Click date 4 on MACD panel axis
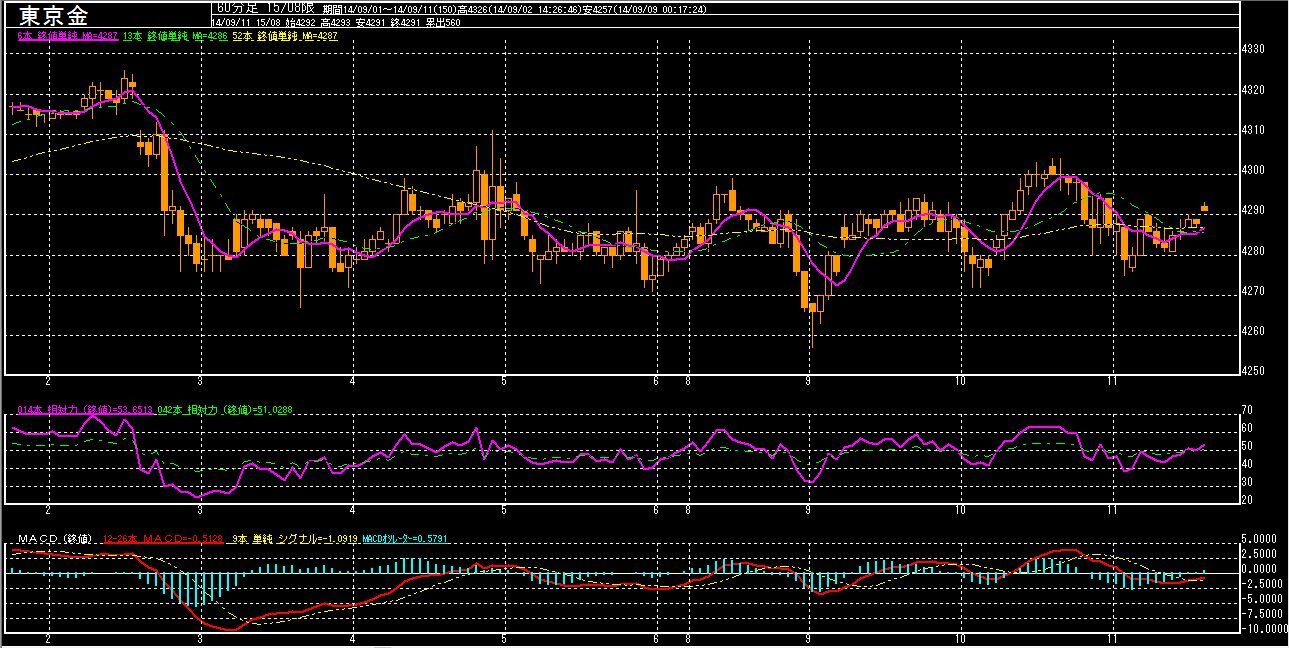 (x=353, y=637)
